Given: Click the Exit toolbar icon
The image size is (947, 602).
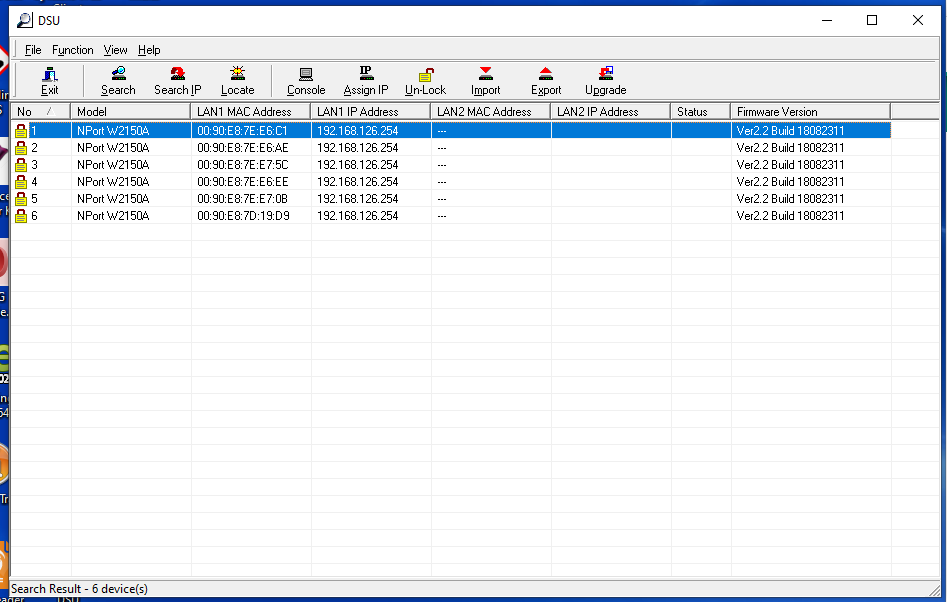Looking at the screenshot, I should [50, 80].
